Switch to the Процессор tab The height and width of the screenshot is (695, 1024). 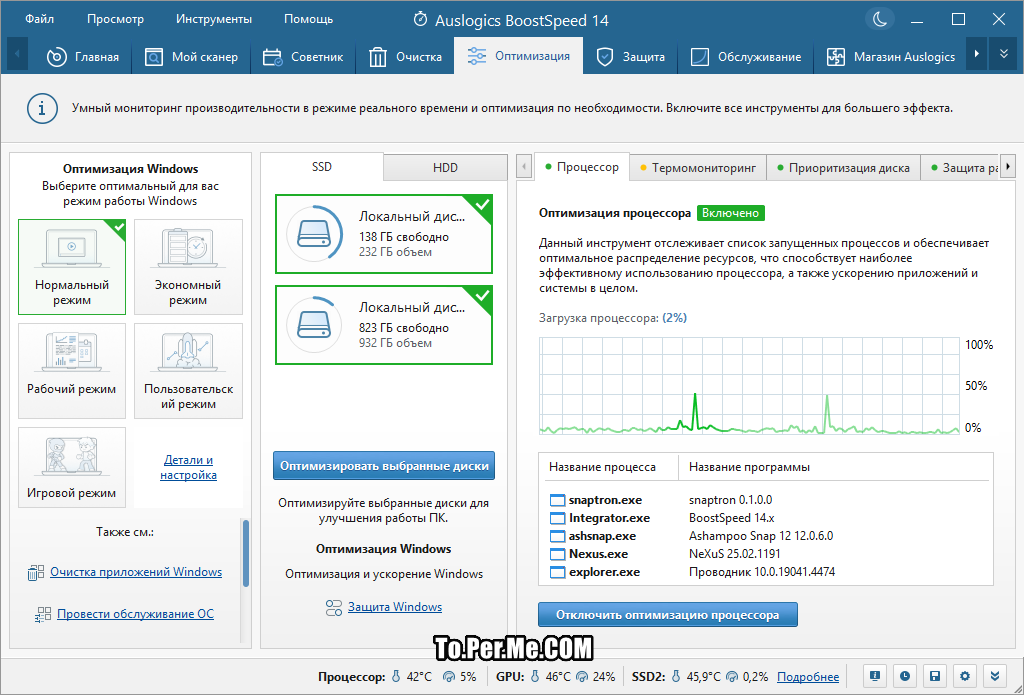click(581, 167)
